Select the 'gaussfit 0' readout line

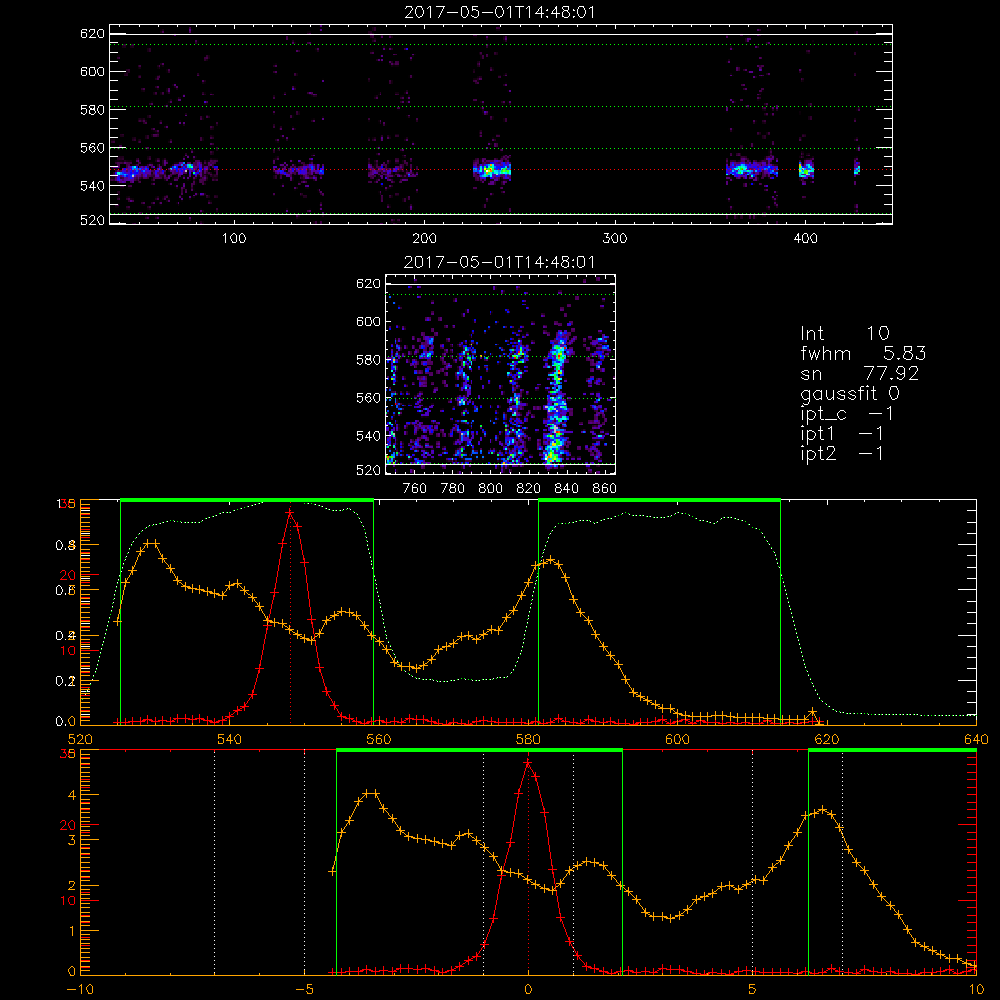click(850, 393)
